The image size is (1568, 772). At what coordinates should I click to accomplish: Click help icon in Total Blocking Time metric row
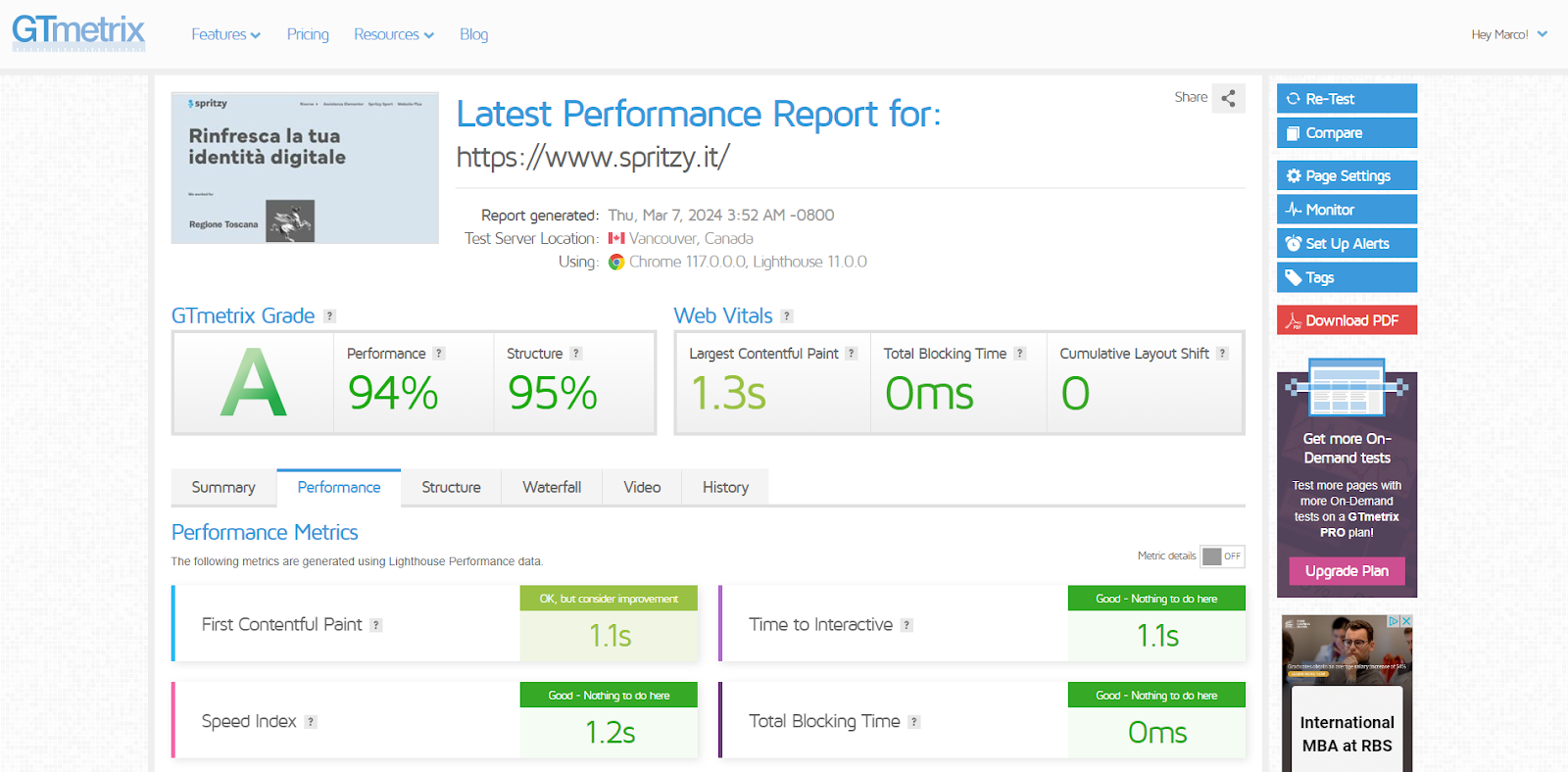point(913,722)
